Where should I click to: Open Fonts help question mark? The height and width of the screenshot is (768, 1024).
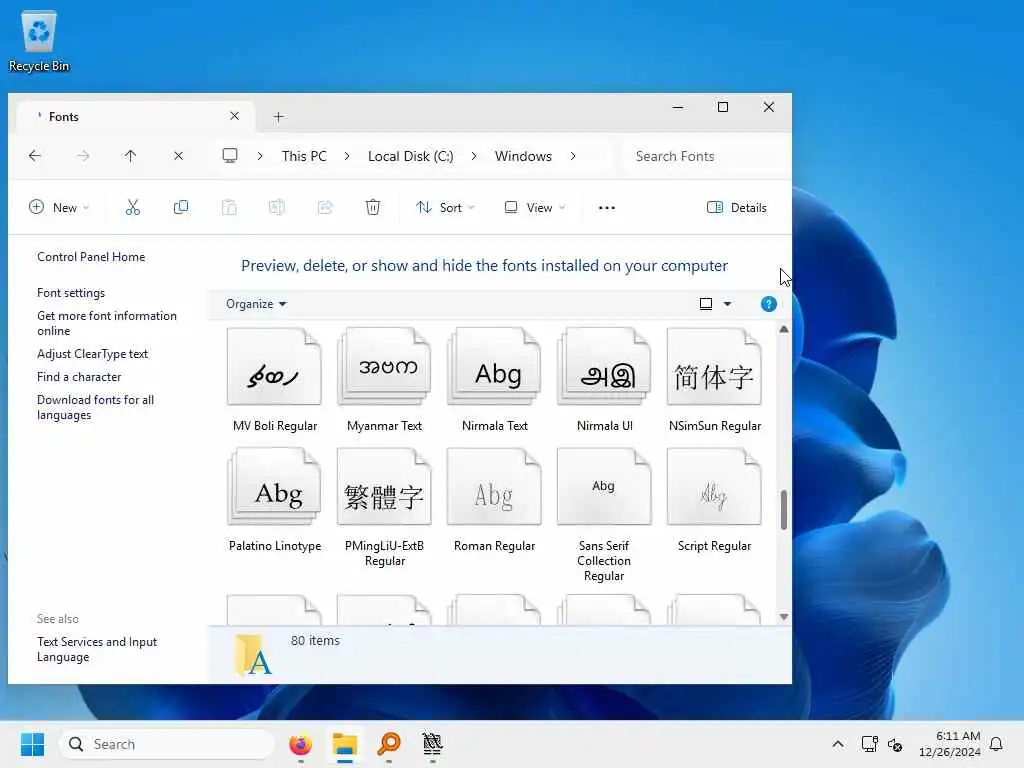click(x=769, y=304)
